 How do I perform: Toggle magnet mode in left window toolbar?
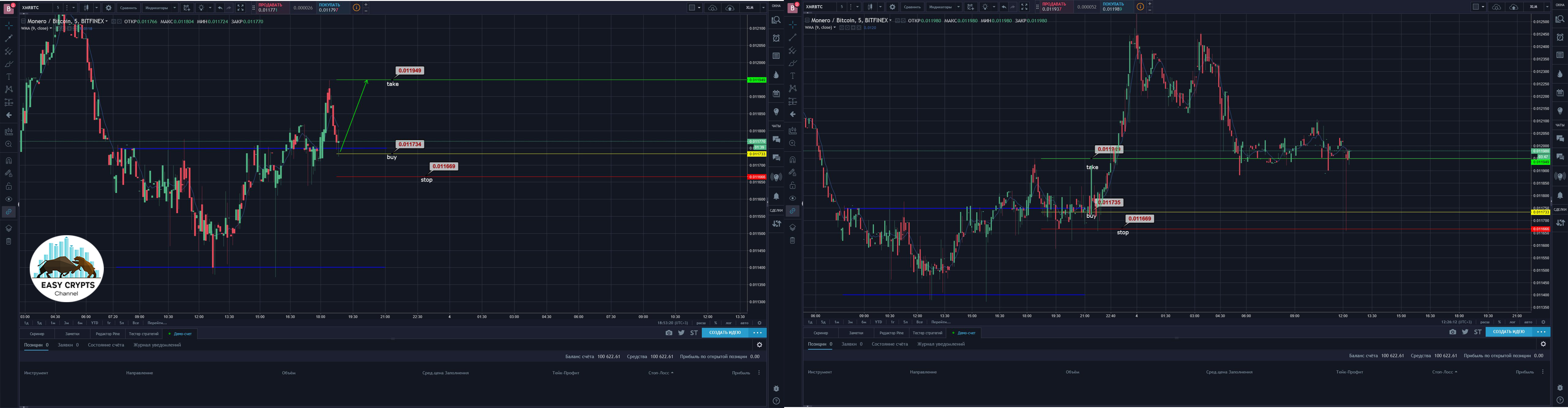(9, 161)
